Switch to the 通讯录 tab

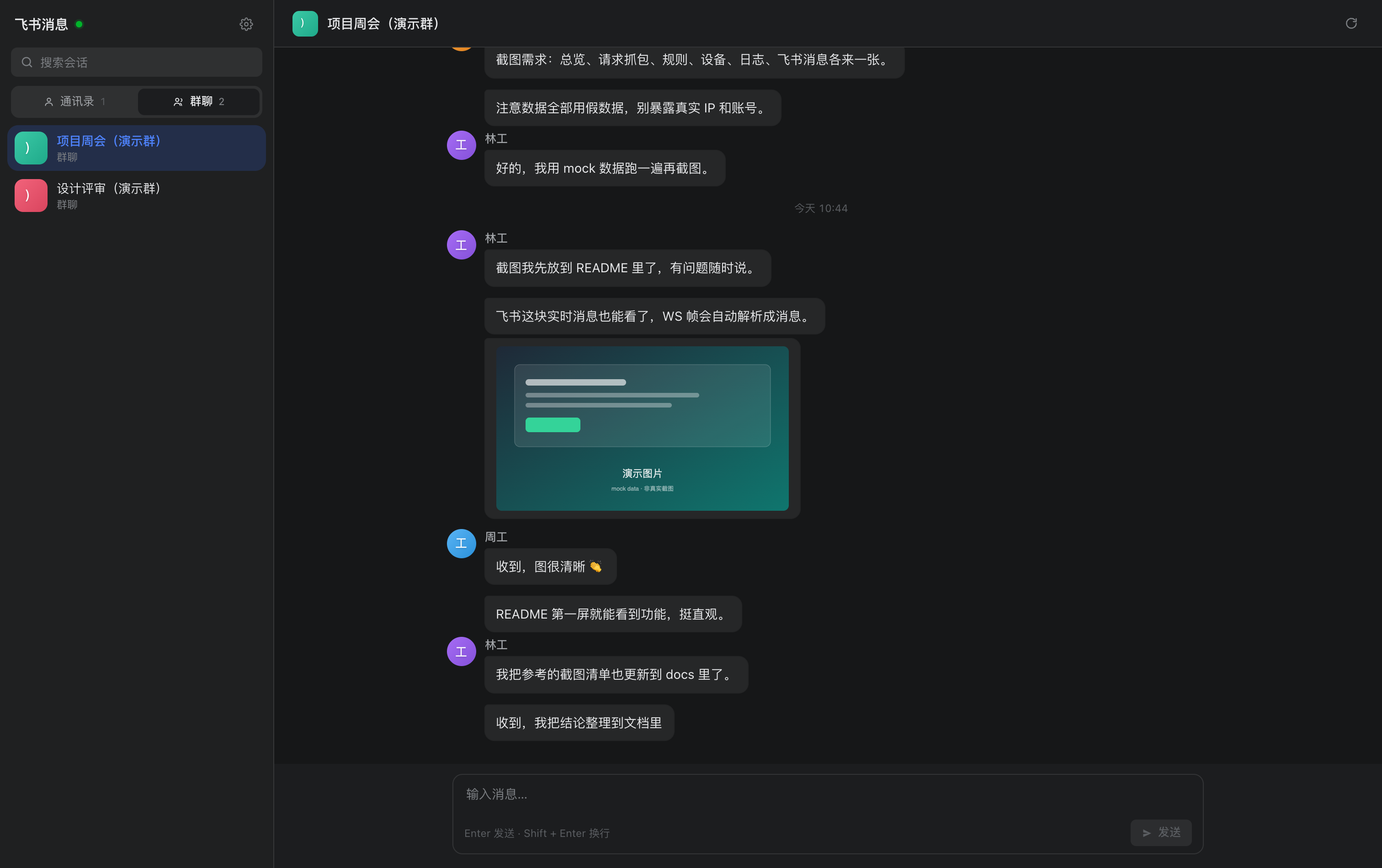[x=74, y=101]
